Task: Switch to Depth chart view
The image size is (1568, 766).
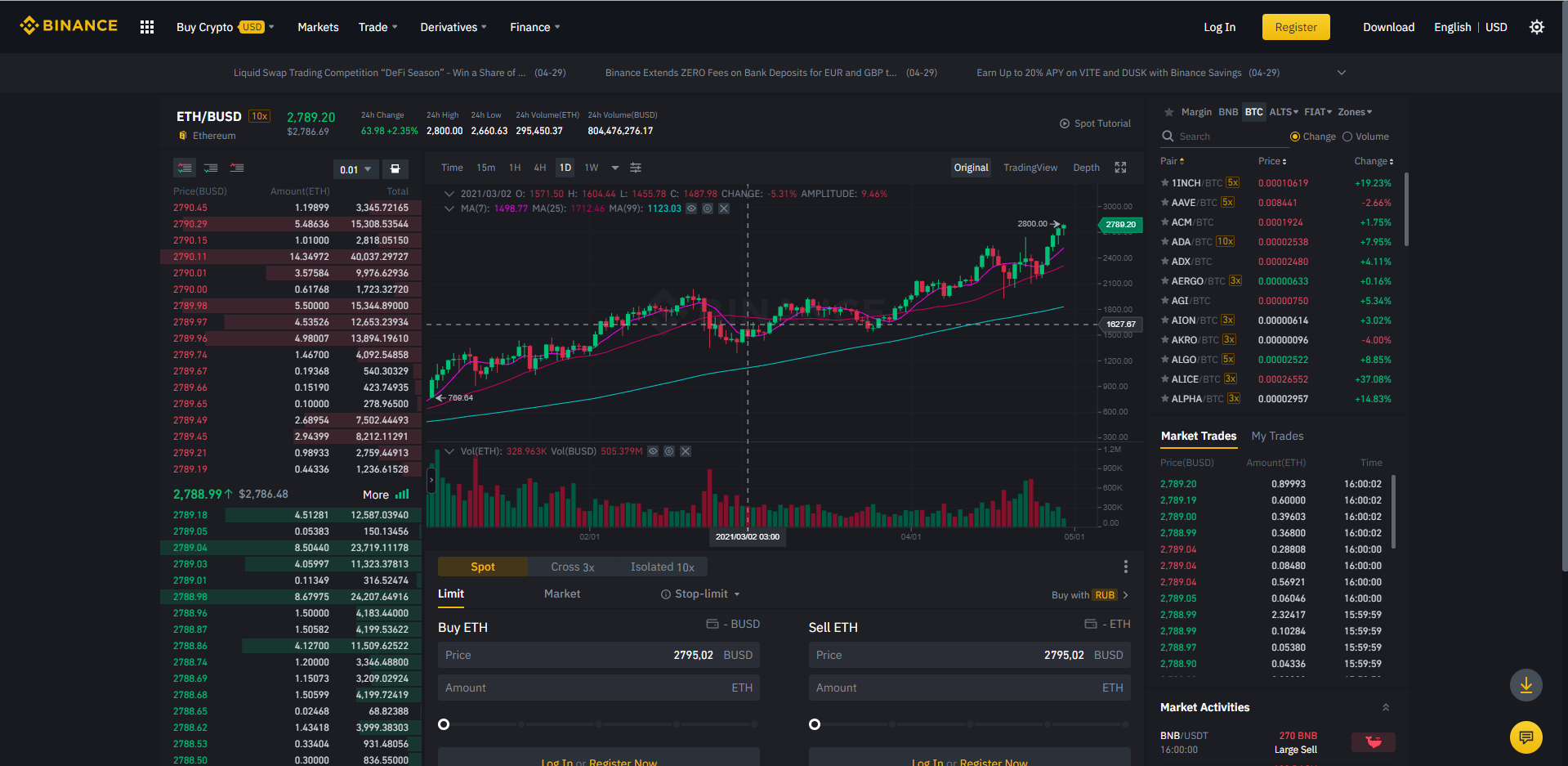Action: 1087,168
